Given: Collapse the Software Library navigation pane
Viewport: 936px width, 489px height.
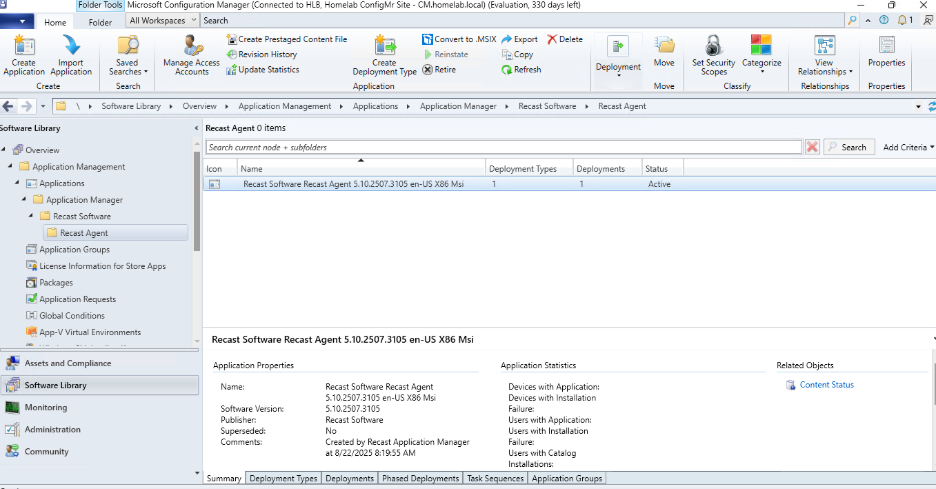Looking at the screenshot, I should click(196, 128).
